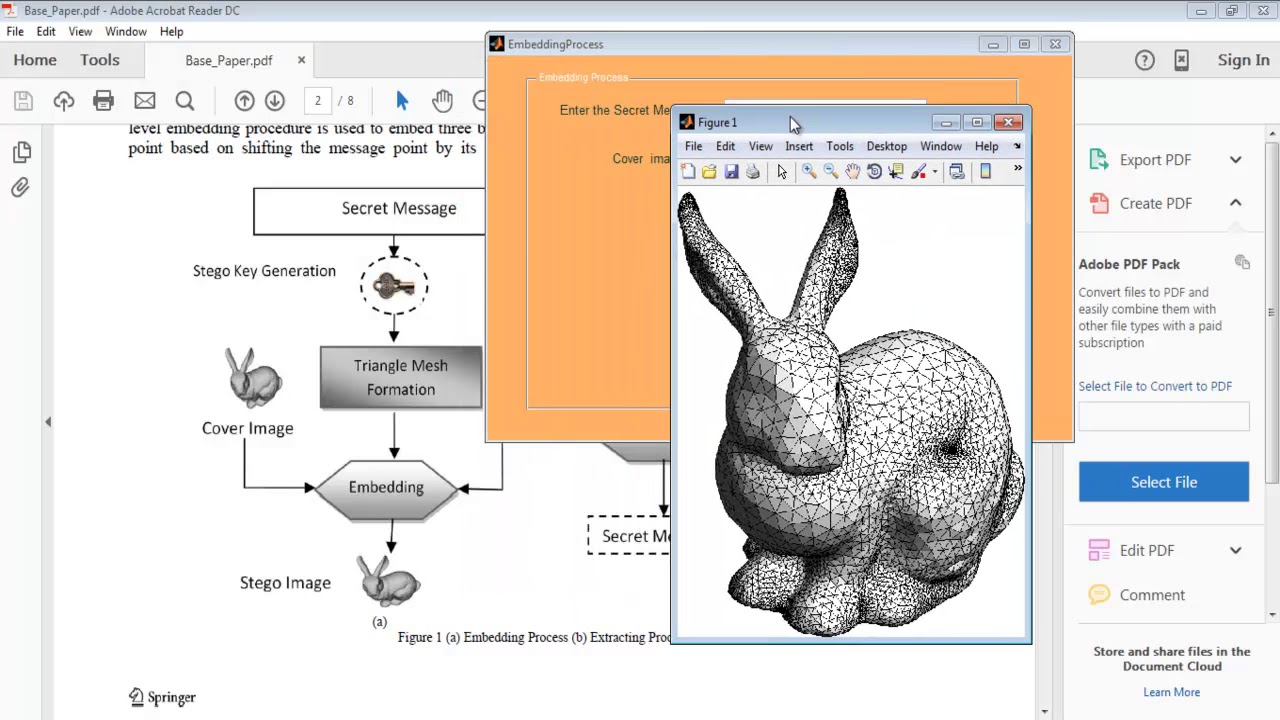Open Help menu in Figure 1 window
Screen dimensions: 1280x720
coord(986,146)
